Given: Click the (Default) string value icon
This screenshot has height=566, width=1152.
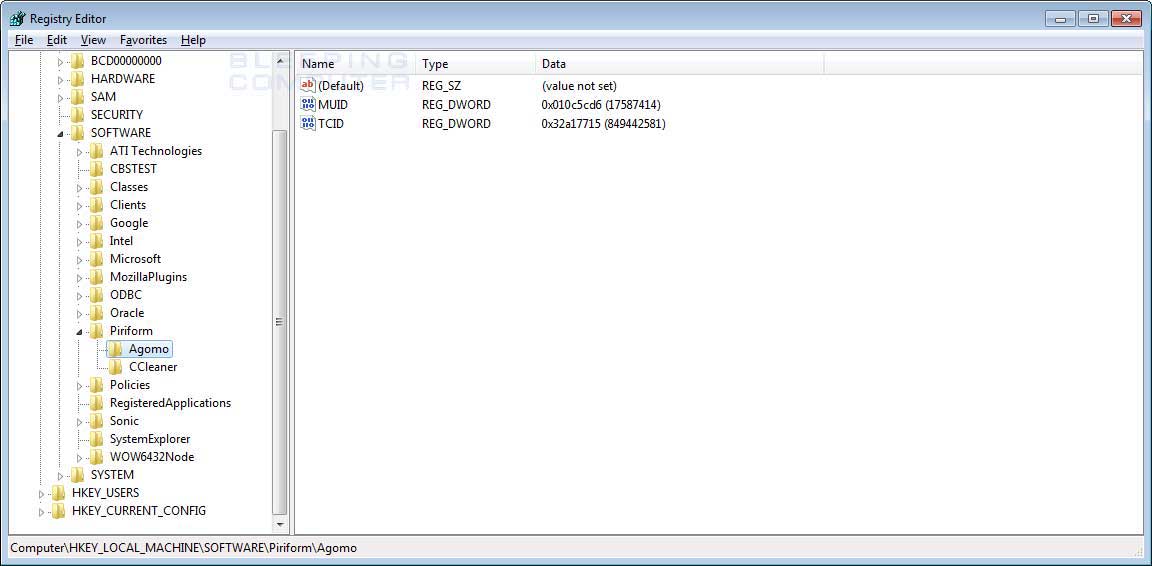Looking at the screenshot, I should (x=308, y=86).
